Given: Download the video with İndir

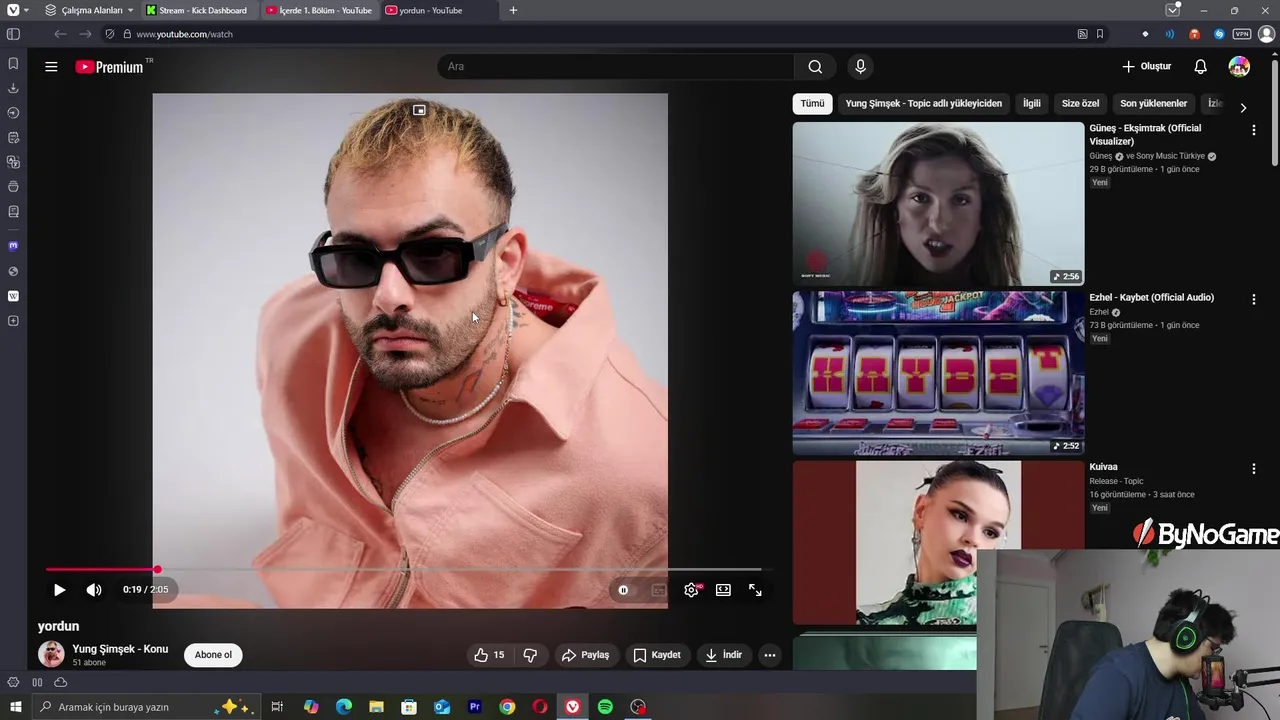Looking at the screenshot, I should pos(723,655).
